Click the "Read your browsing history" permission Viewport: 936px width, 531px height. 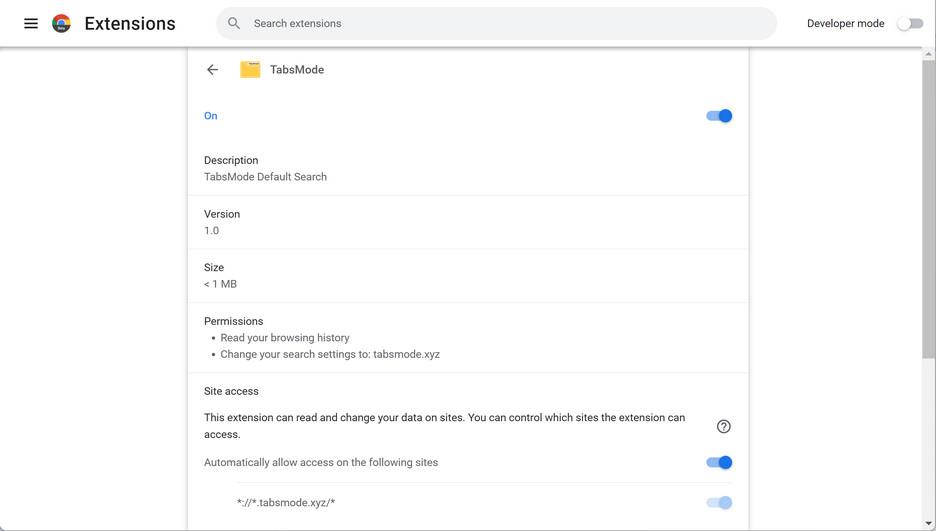(x=285, y=338)
